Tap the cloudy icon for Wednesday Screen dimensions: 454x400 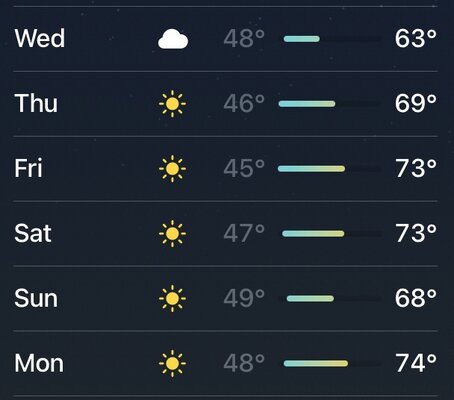tap(173, 39)
